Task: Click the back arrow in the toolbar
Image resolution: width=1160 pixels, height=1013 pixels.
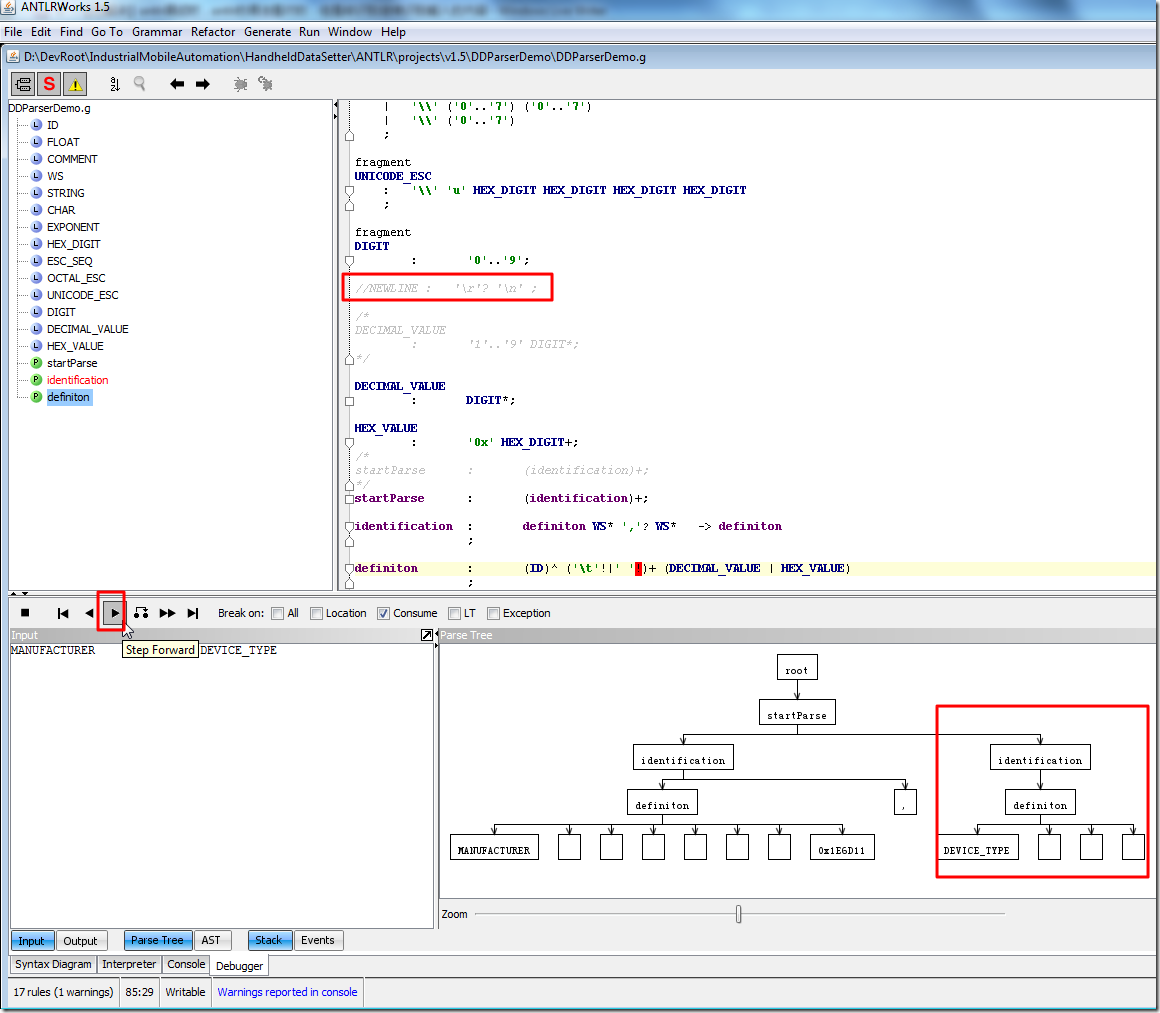Action: click(x=177, y=84)
